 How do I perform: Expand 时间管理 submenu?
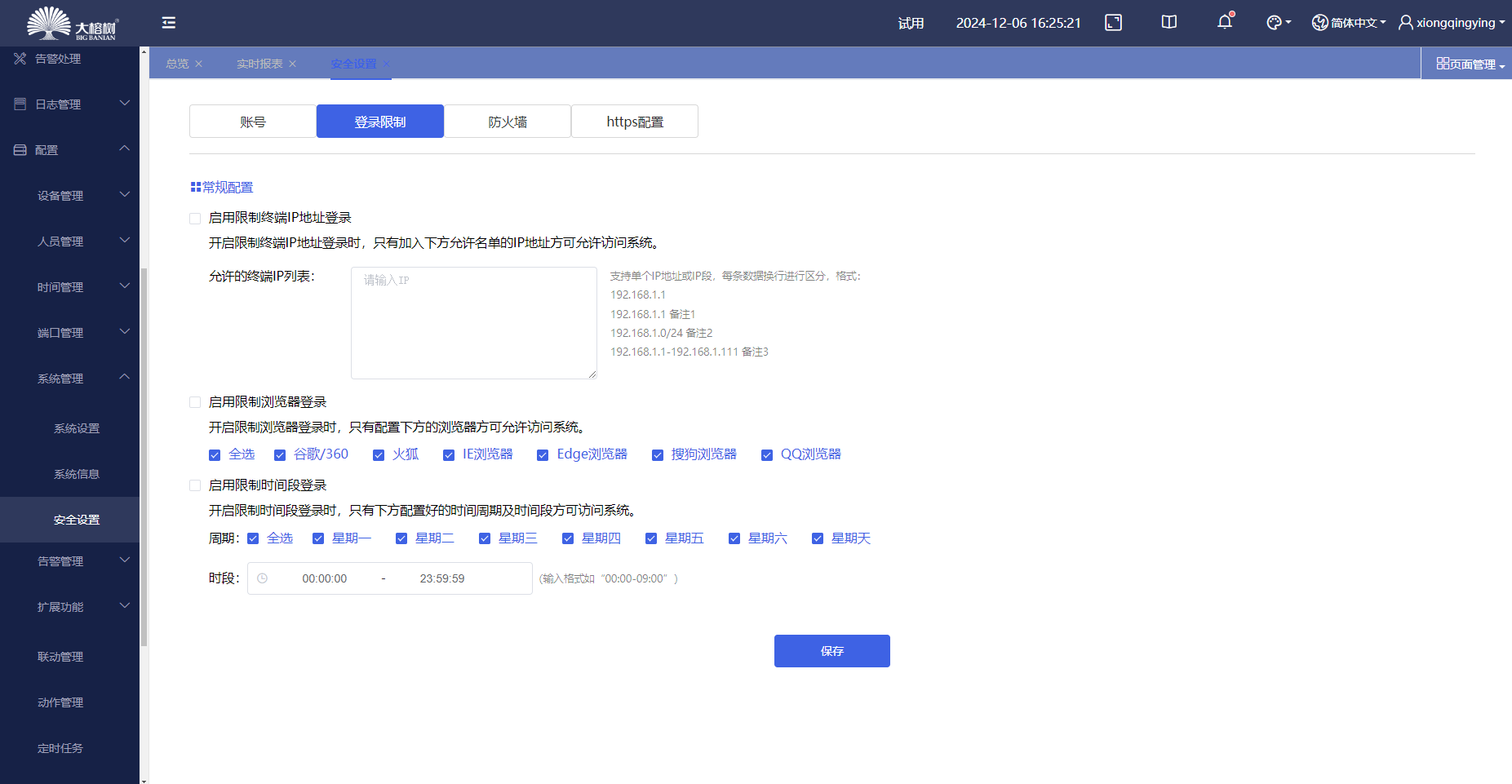(125, 286)
